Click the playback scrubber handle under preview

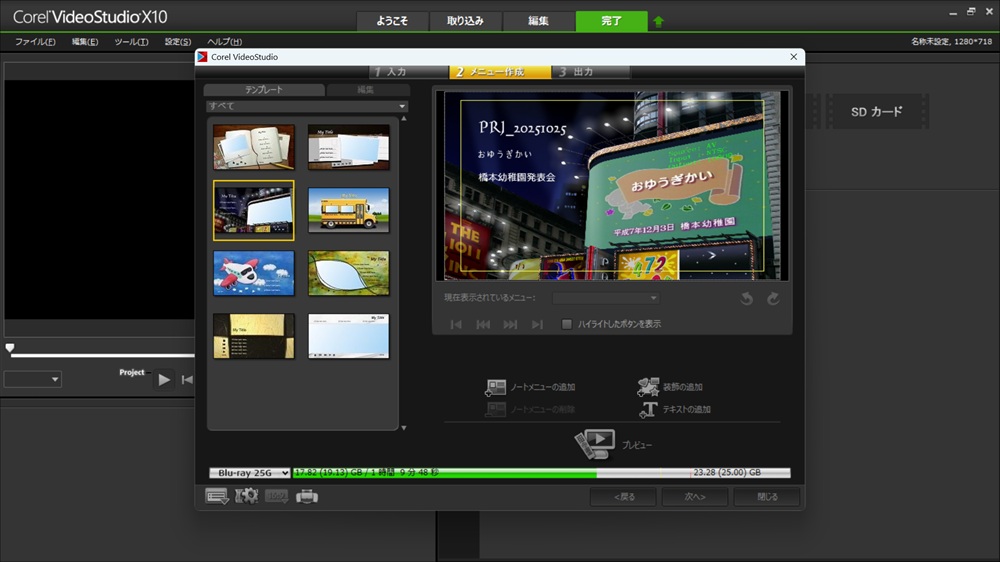pos(10,348)
